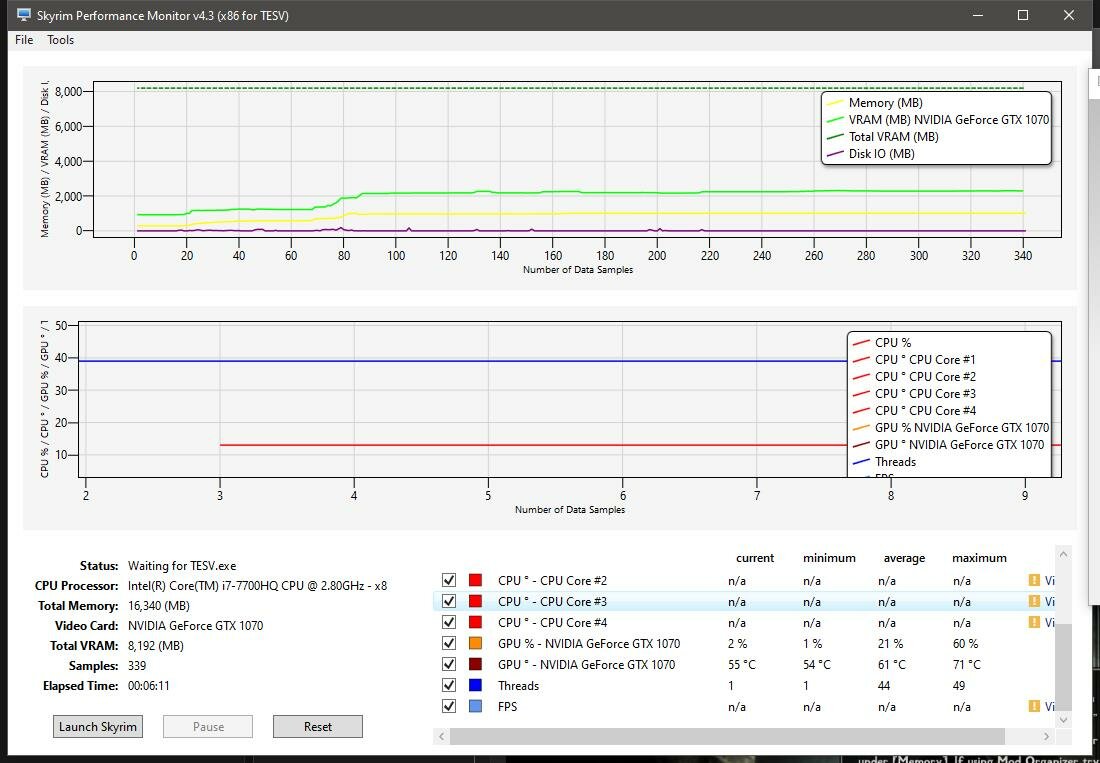
Task: Select the 'maximum' column header
Action: point(979,558)
